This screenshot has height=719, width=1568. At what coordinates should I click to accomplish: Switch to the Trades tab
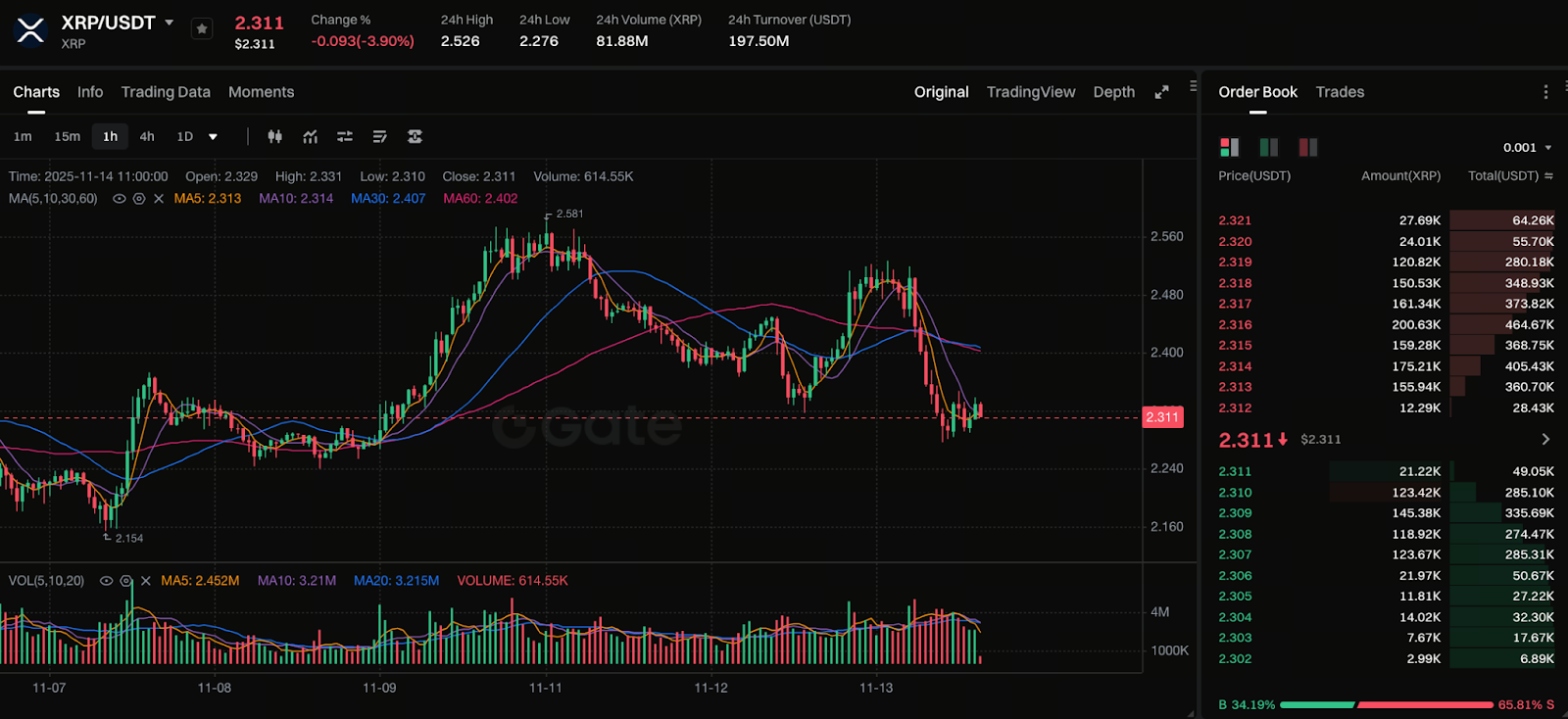1340,92
